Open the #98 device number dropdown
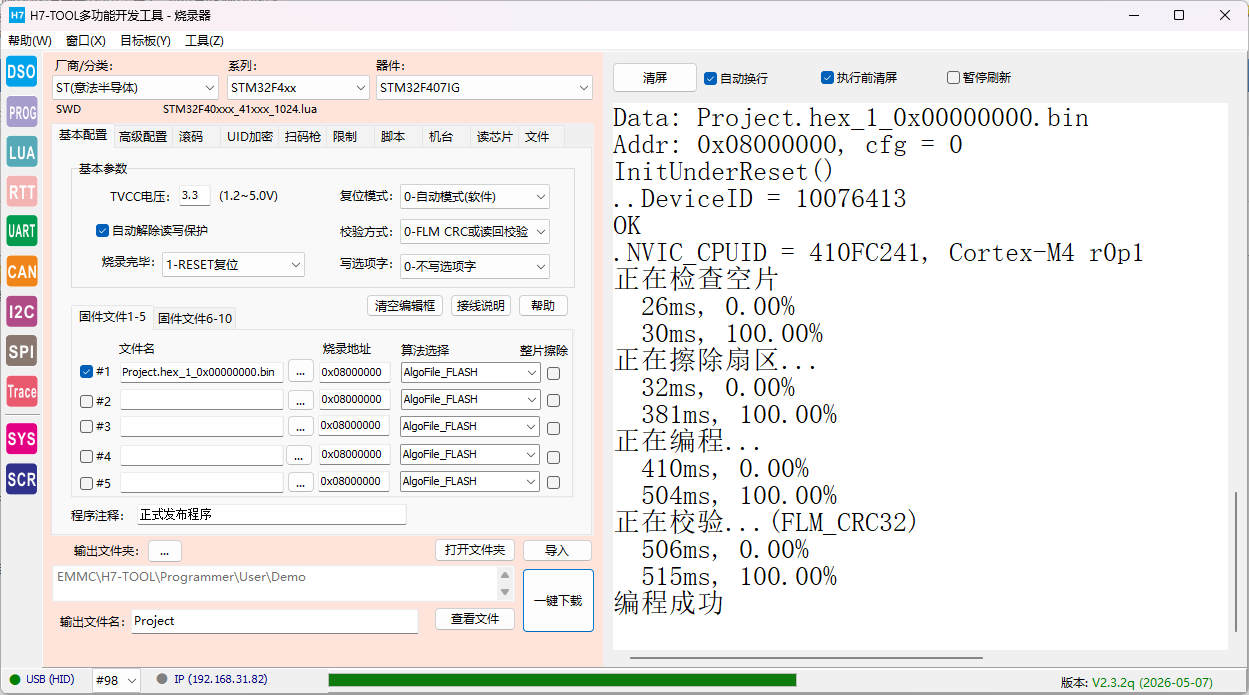 [116, 680]
